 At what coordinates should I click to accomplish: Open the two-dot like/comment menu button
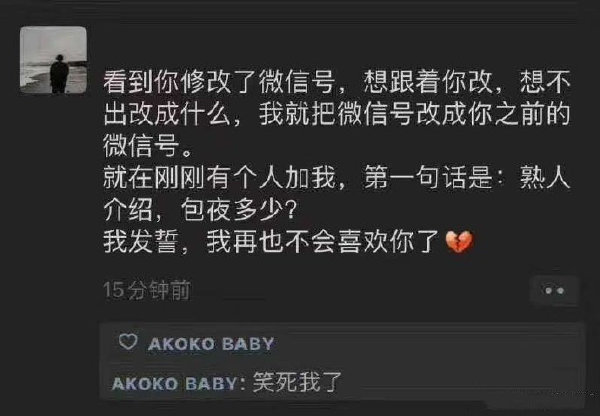(x=554, y=291)
